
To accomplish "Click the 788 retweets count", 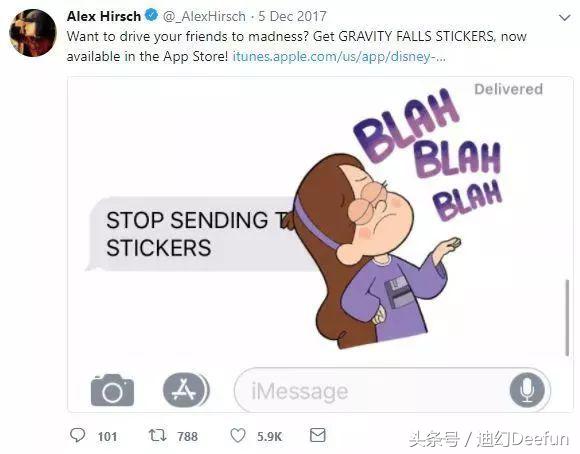I will click(x=188, y=437).
